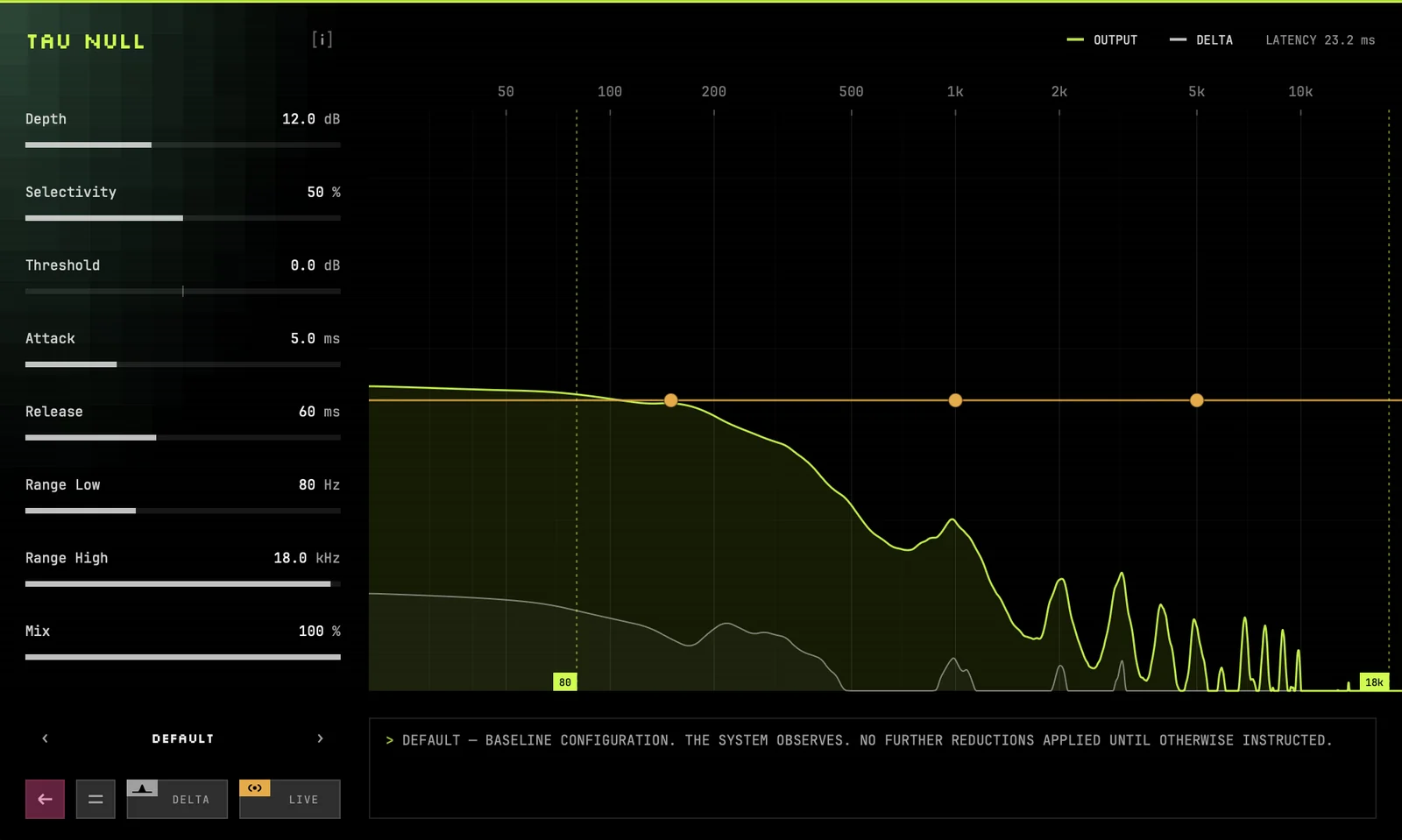
Task: Toggle the LIVE mode button
Action: tap(289, 799)
